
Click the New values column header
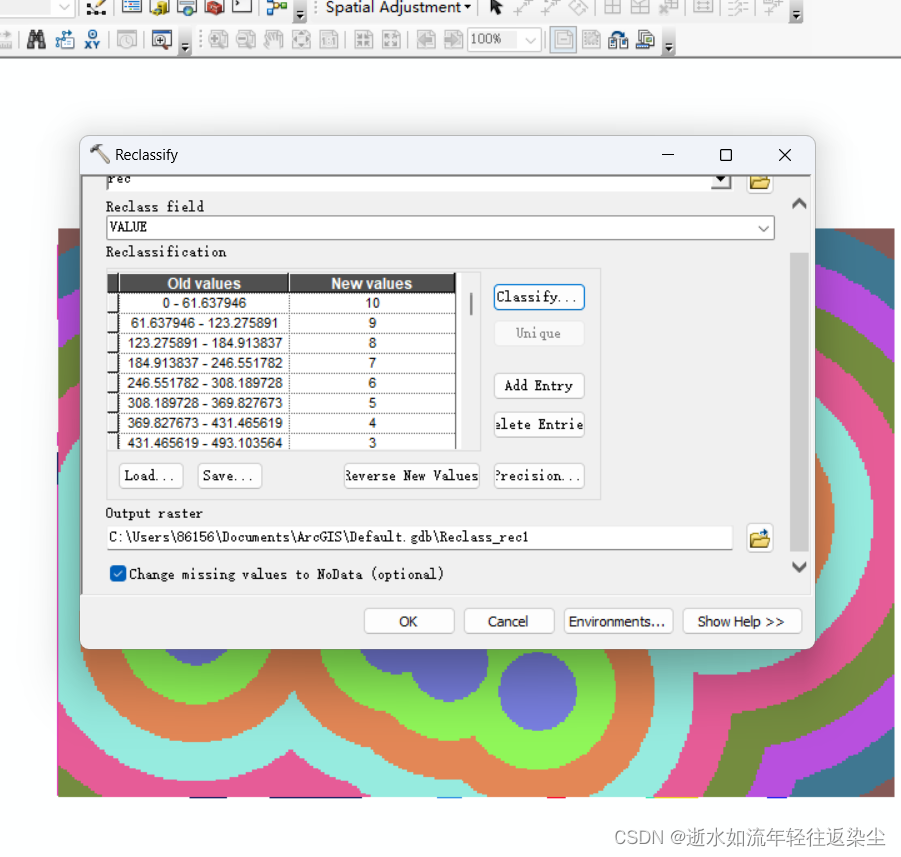coord(372,283)
